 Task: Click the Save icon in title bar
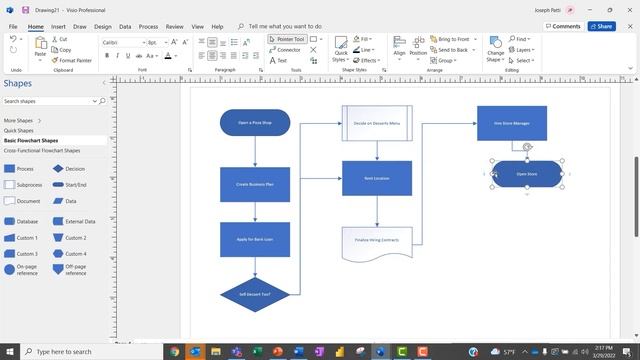pyautogui.click(x=25, y=10)
